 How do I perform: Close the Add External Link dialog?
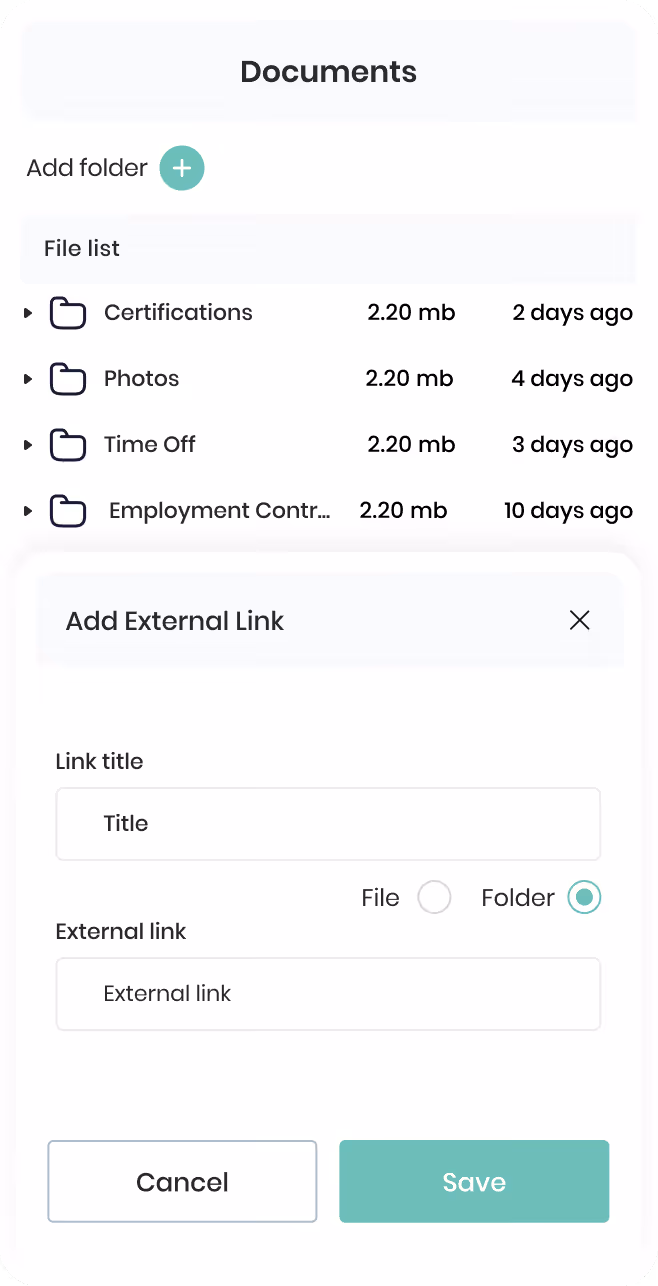click(x=579, y=620)
